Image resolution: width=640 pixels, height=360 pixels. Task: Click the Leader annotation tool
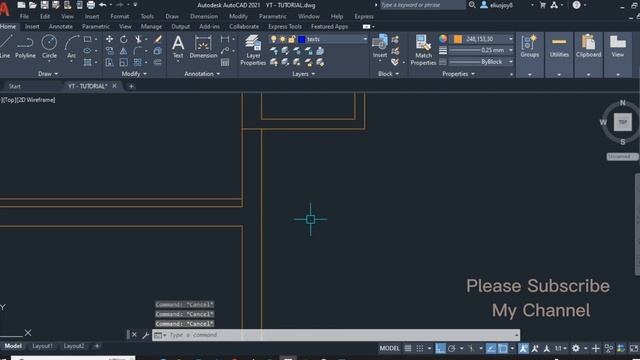225,51
